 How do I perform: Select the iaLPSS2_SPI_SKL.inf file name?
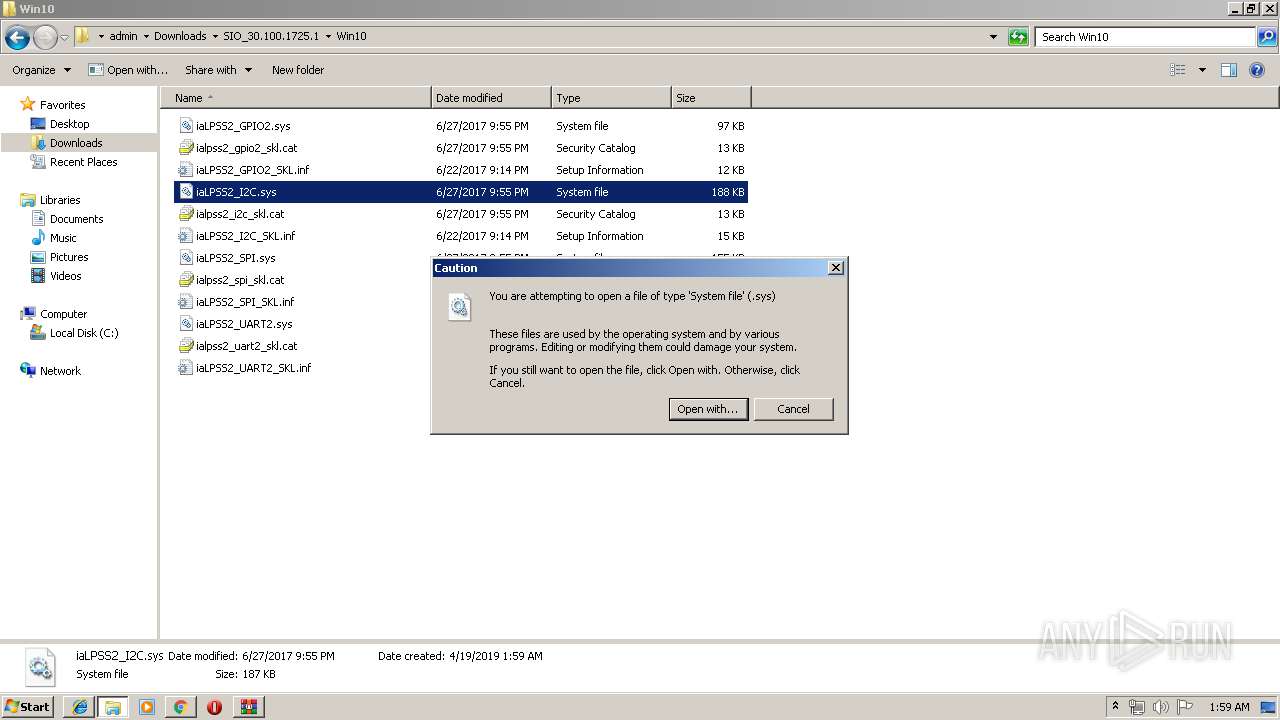245,302
